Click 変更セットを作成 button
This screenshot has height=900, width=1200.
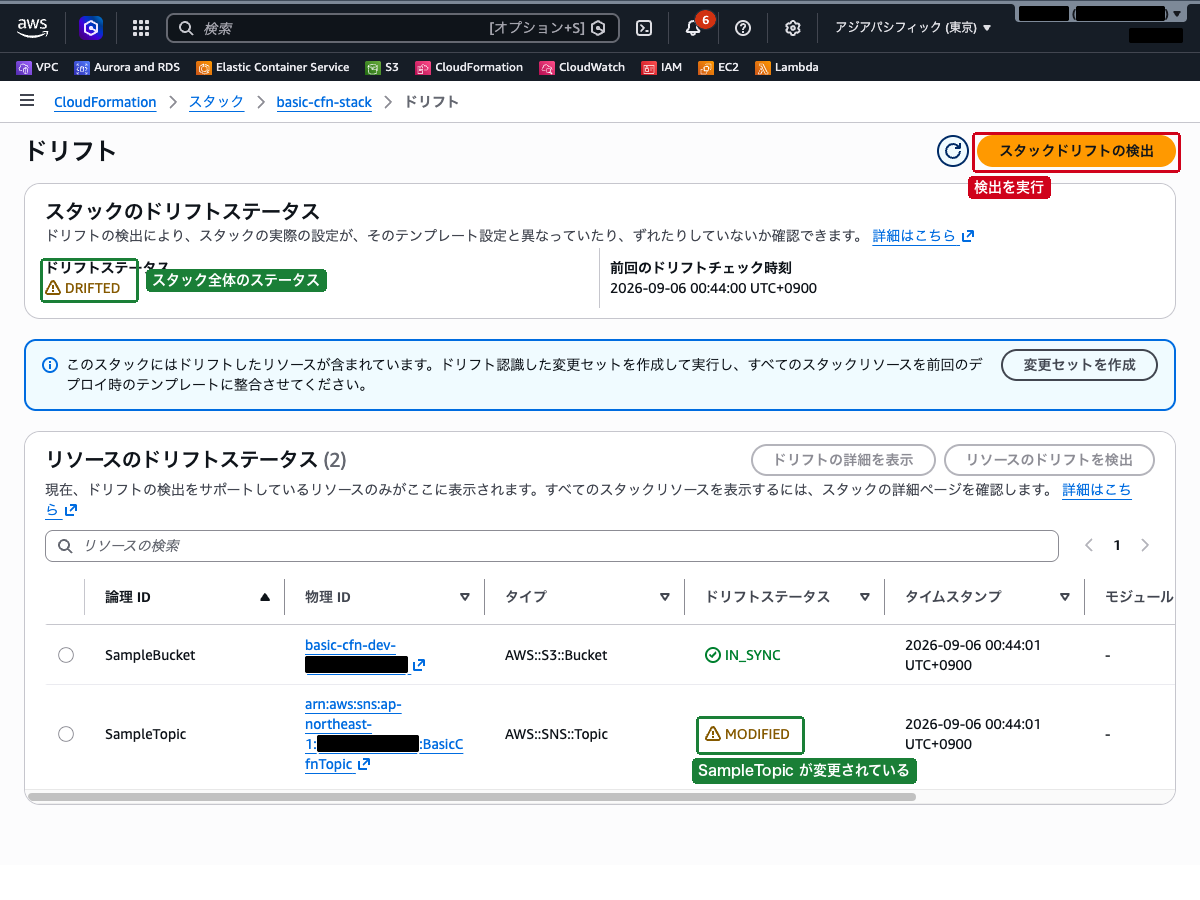coord(1079,365)
